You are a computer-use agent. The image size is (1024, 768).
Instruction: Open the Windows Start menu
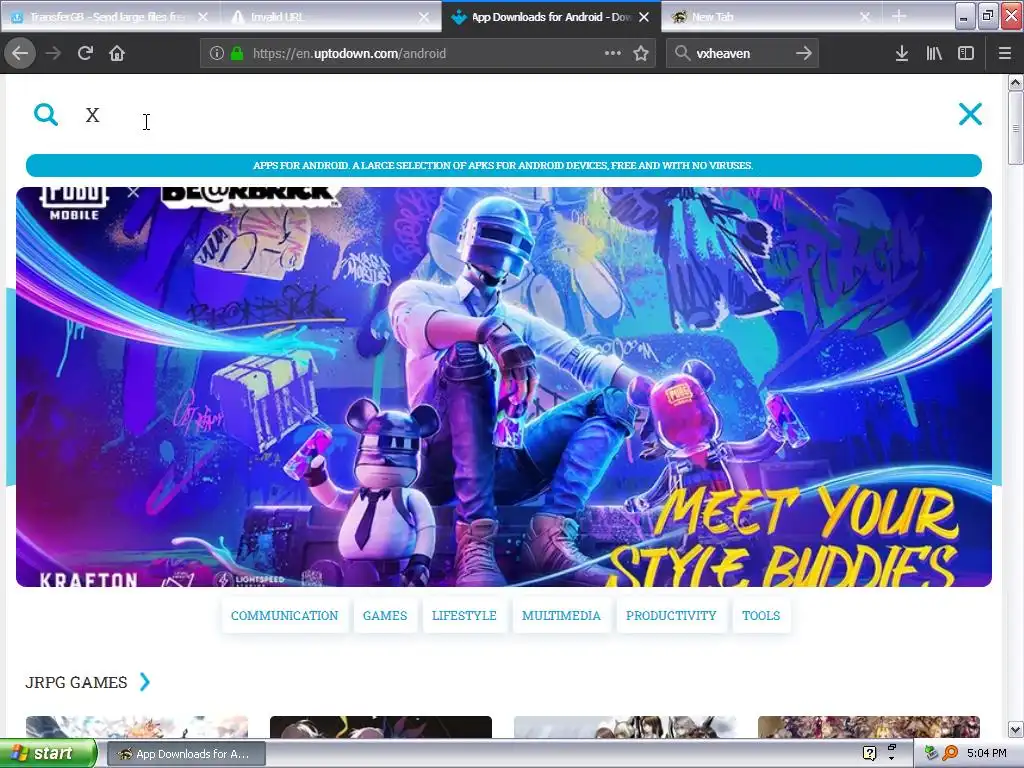(48, 754)
